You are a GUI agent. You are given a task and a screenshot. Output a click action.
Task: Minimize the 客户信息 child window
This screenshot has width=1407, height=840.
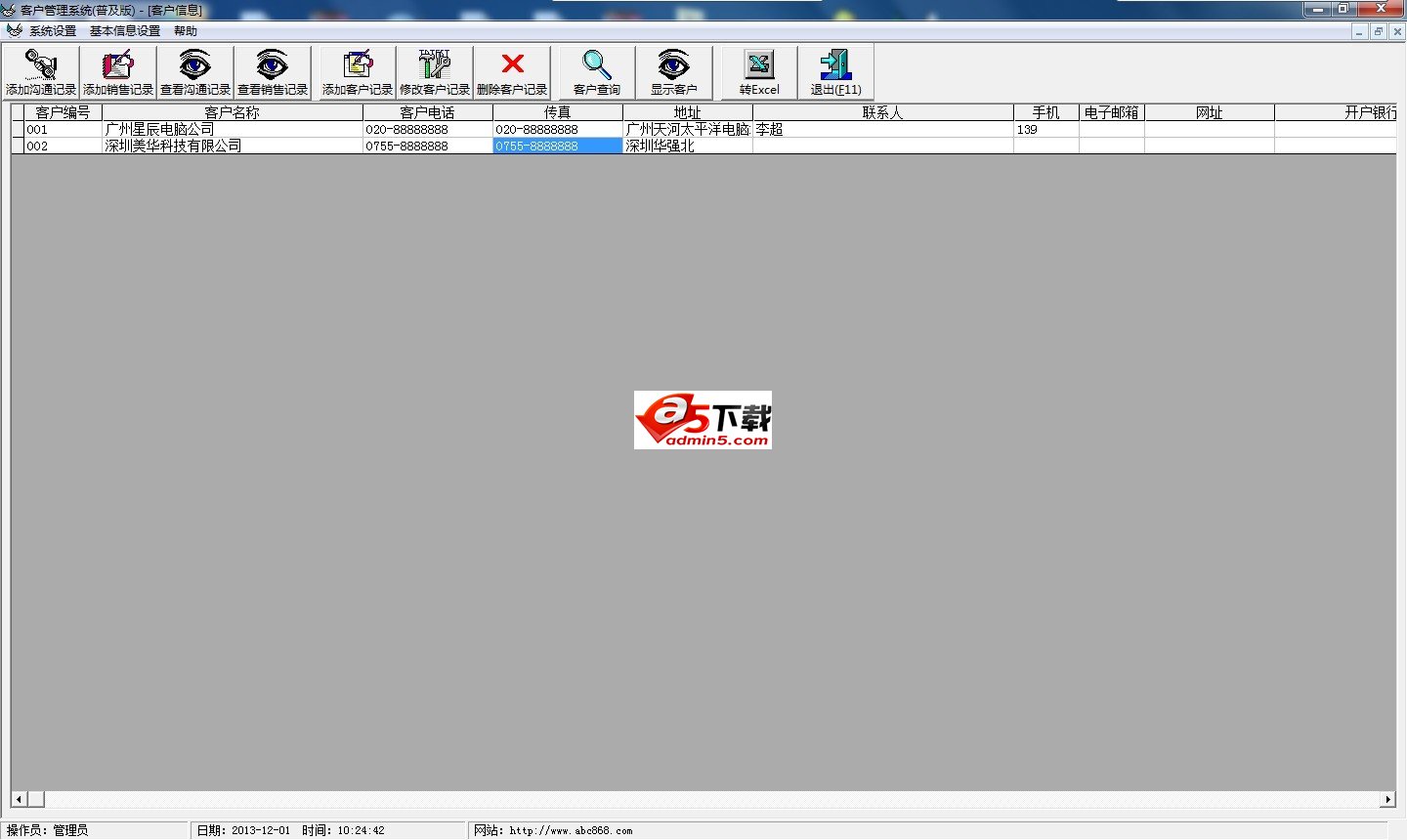1359,31
